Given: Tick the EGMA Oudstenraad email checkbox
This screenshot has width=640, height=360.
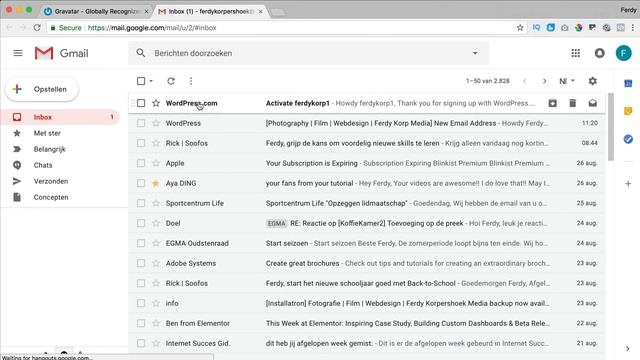Looking at the screenshot, I should [x=141, y=243].
